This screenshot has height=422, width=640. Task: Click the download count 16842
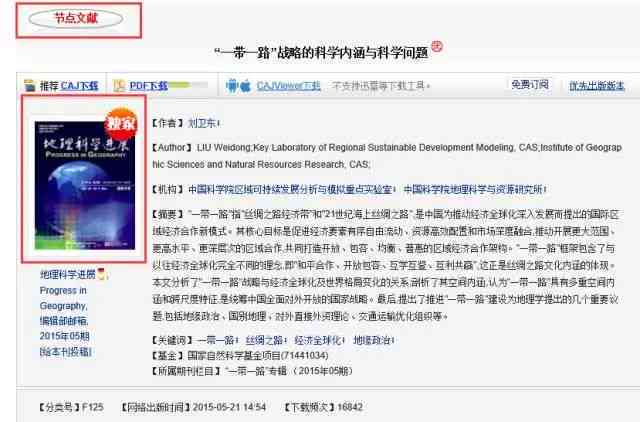click(x=350, y=407)
